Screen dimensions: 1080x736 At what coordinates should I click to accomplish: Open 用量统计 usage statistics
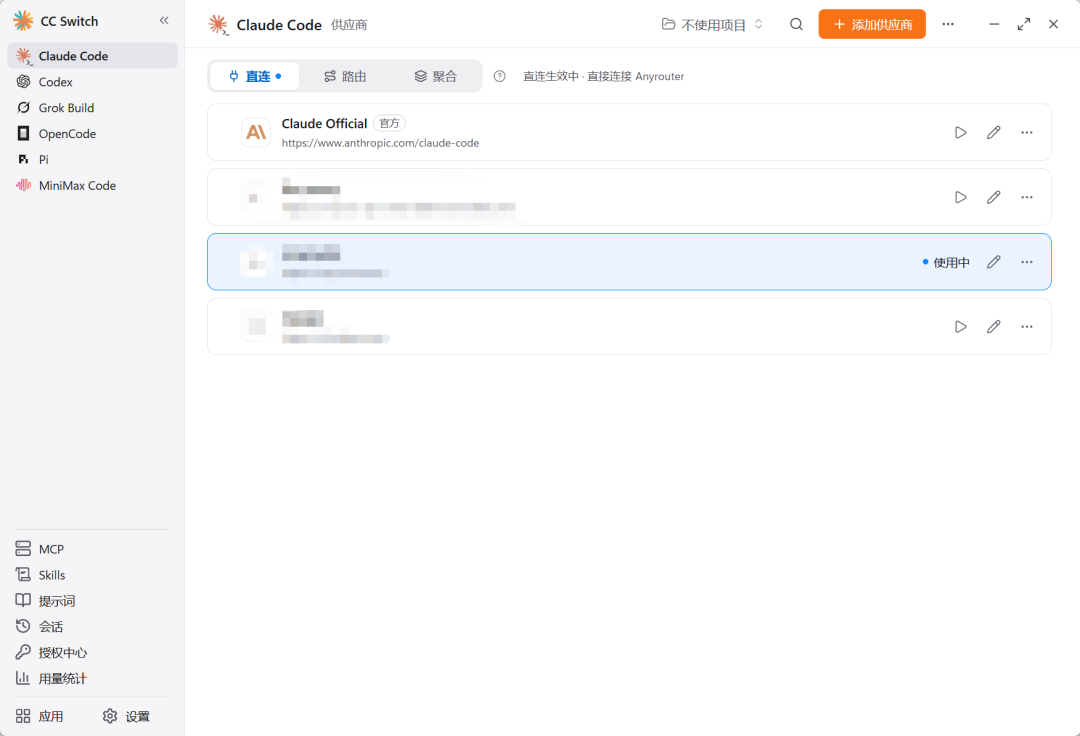click(92, 678)
